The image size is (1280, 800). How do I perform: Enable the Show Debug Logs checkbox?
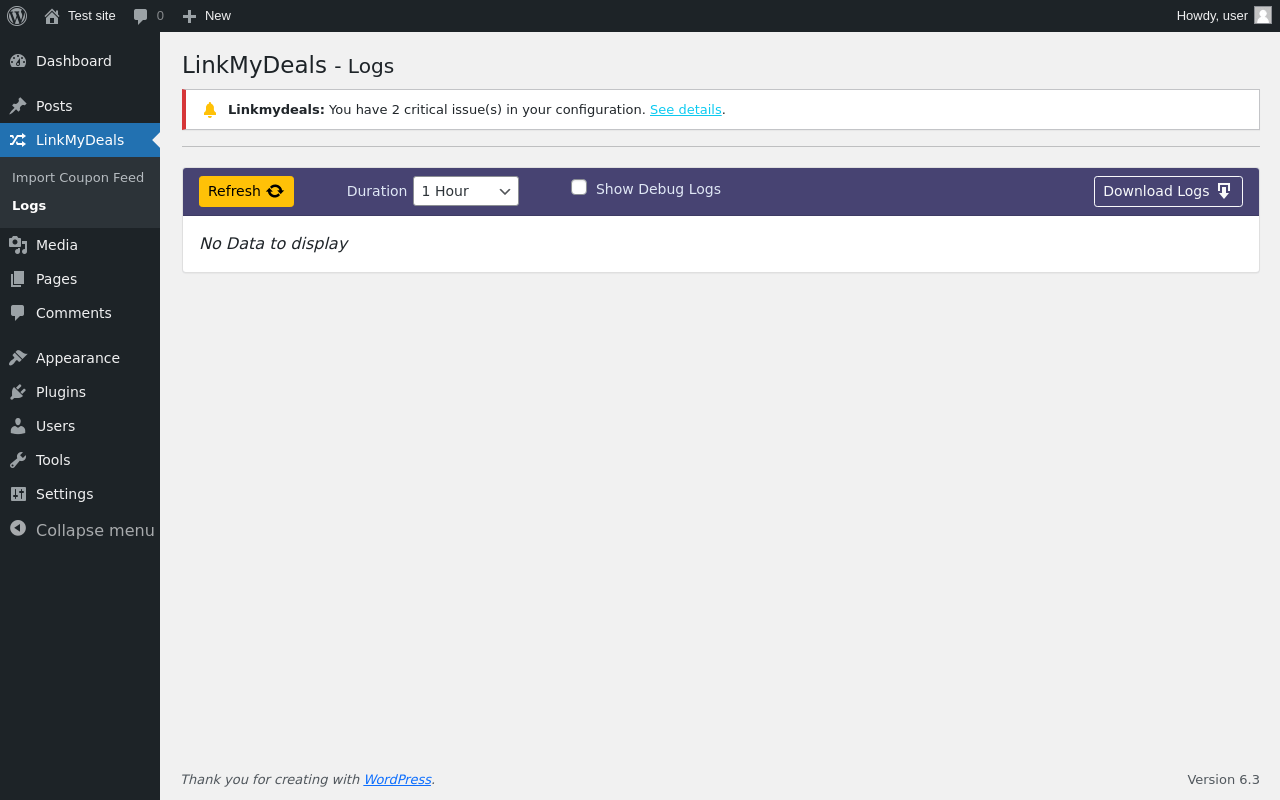[x=579, y=187]
